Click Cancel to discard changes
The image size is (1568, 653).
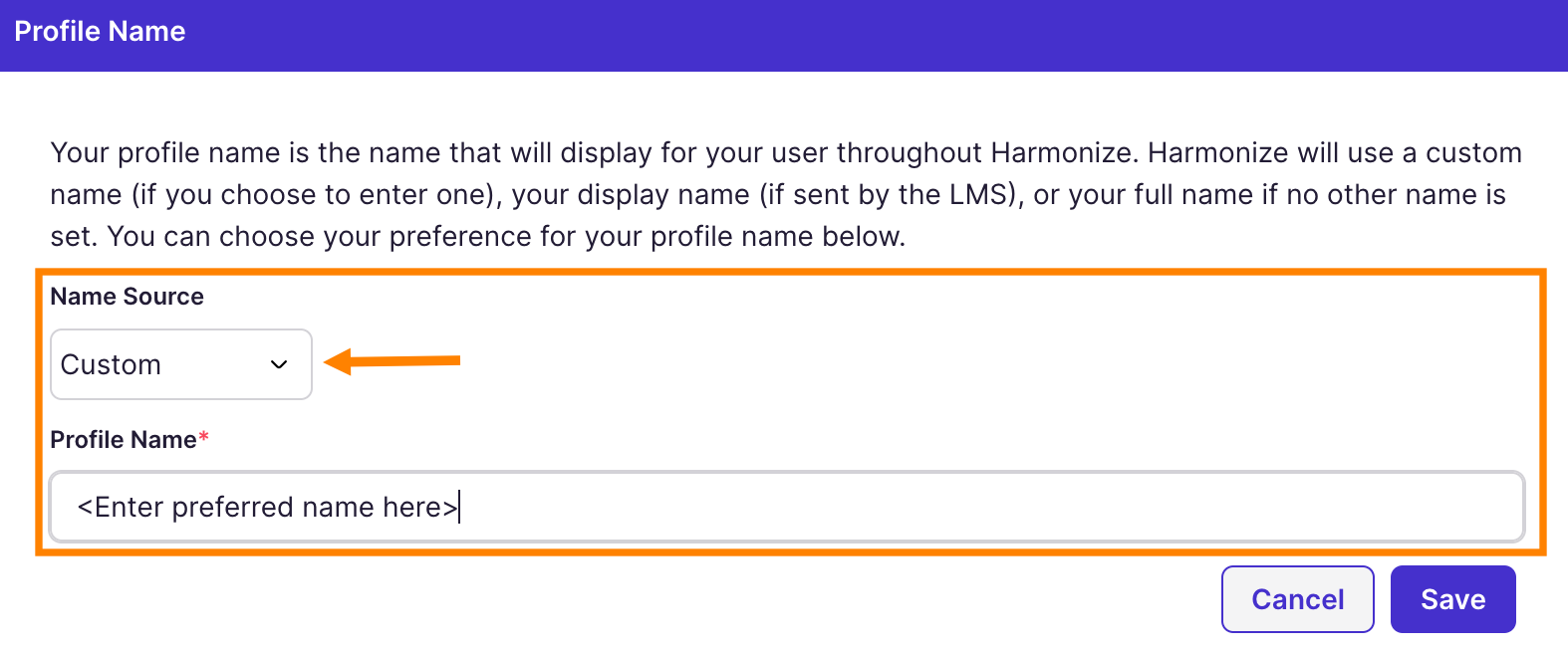coord(1297,598)
